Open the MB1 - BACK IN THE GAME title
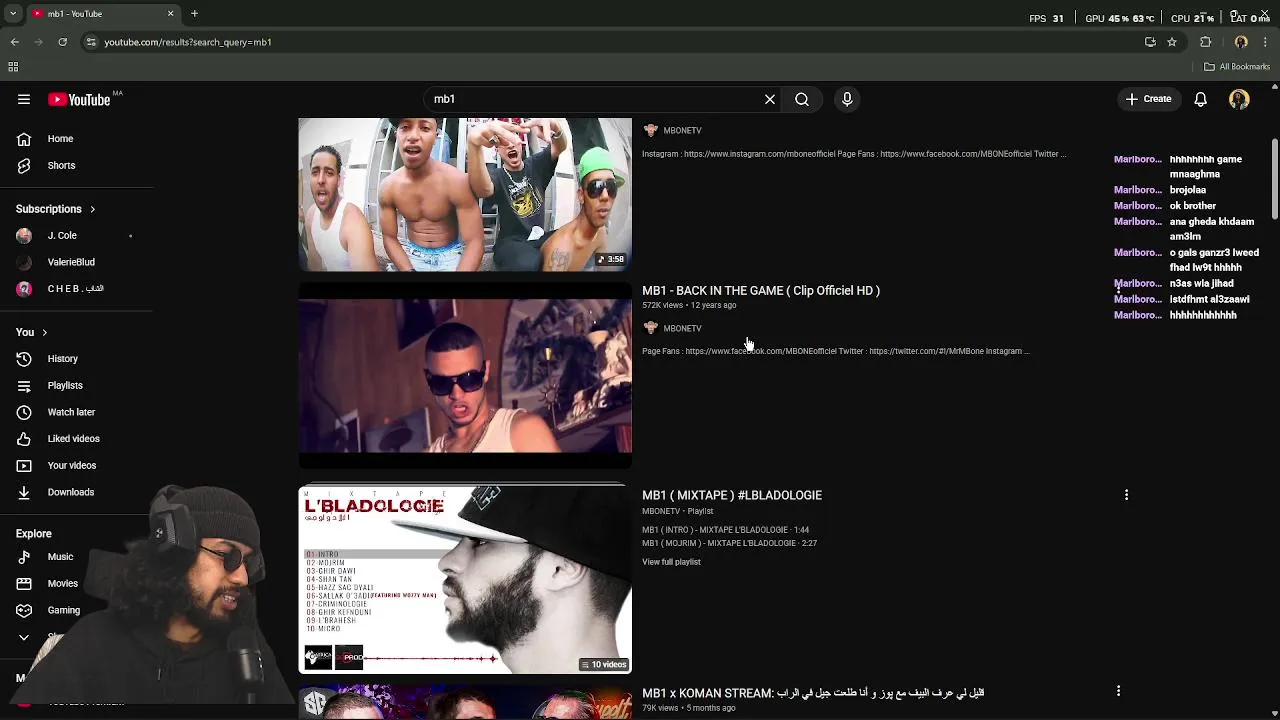 coord(761,291)
